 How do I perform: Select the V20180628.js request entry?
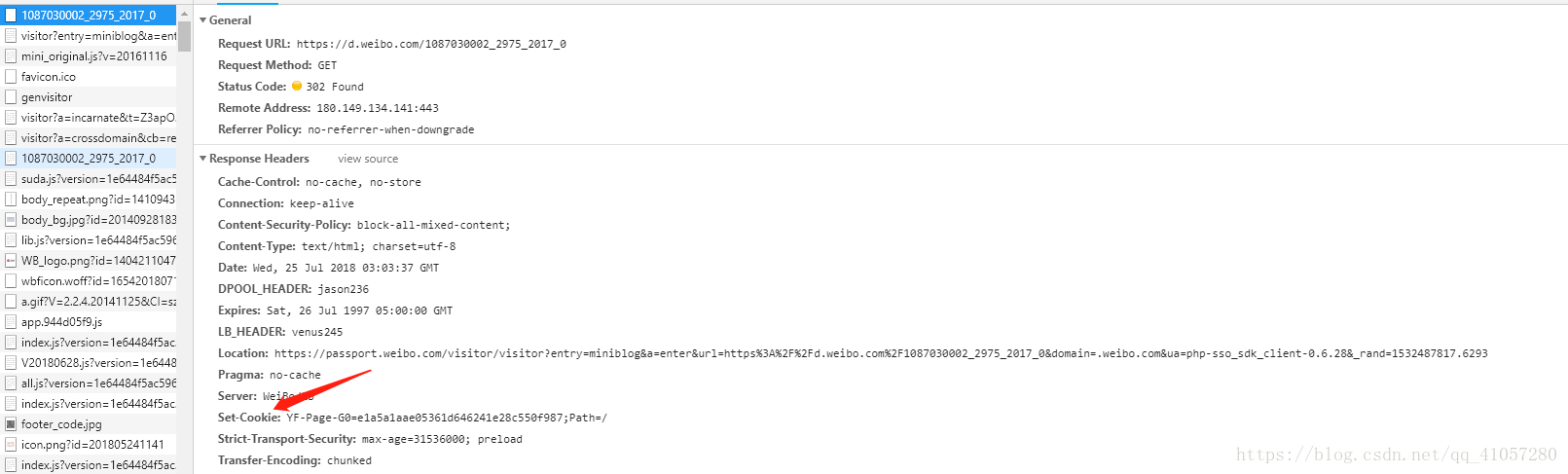(89, 362)
